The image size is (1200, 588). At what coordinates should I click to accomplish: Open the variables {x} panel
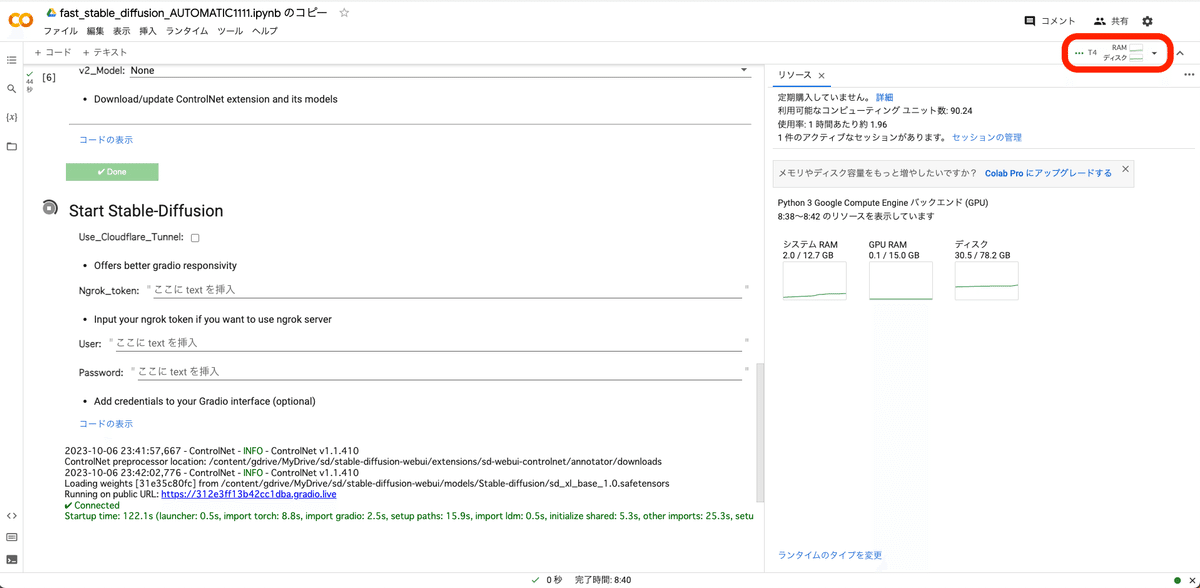pos(12,117)
